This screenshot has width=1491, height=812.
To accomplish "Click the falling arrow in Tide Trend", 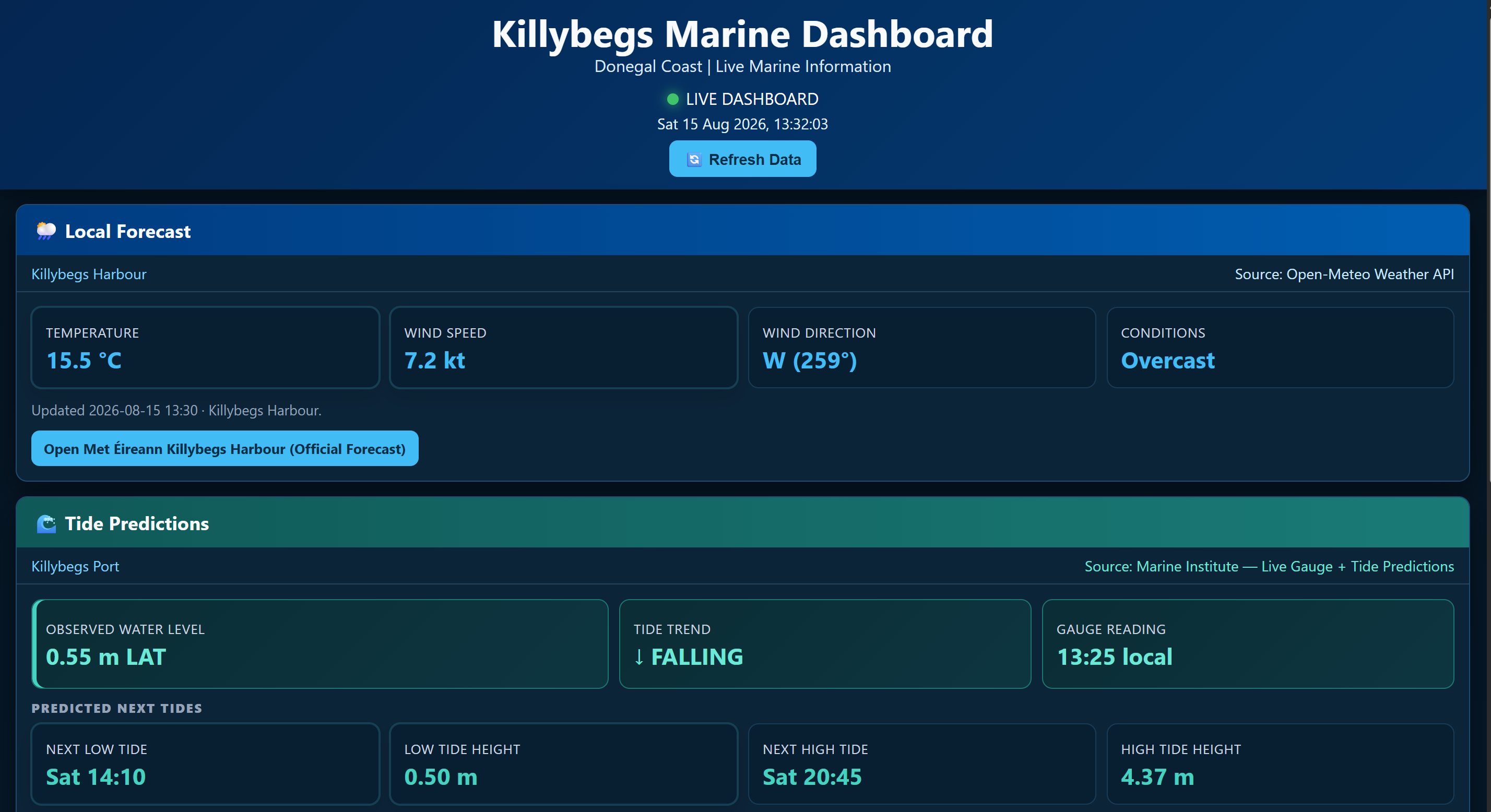I will click(639, 657).
